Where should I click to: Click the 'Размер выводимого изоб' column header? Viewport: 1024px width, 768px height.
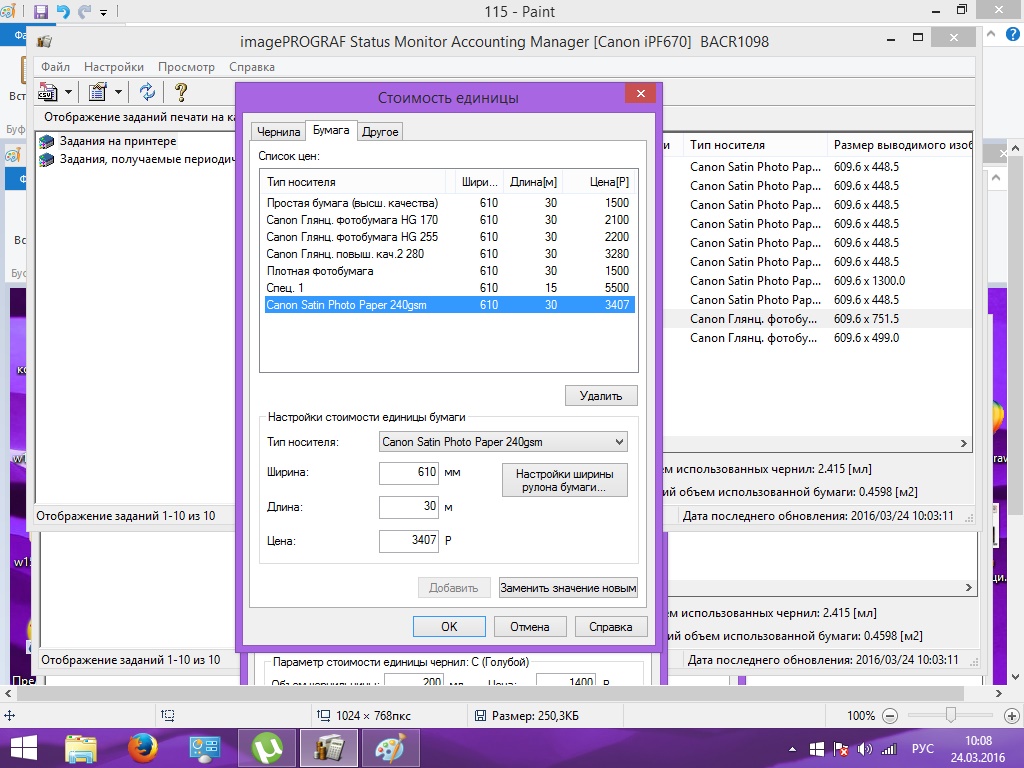point(901,145)
